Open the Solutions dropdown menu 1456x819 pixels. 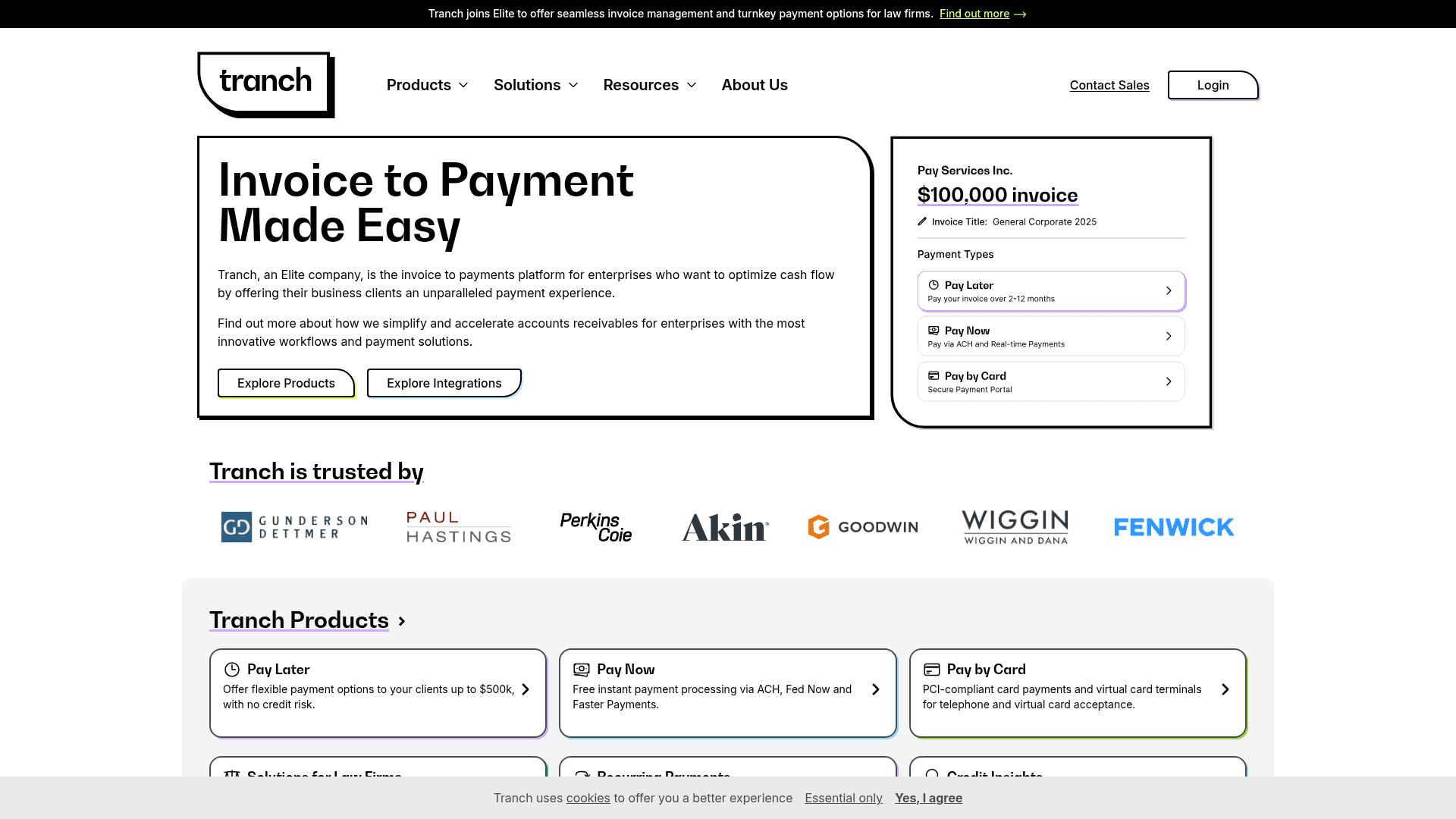(535, 85)
